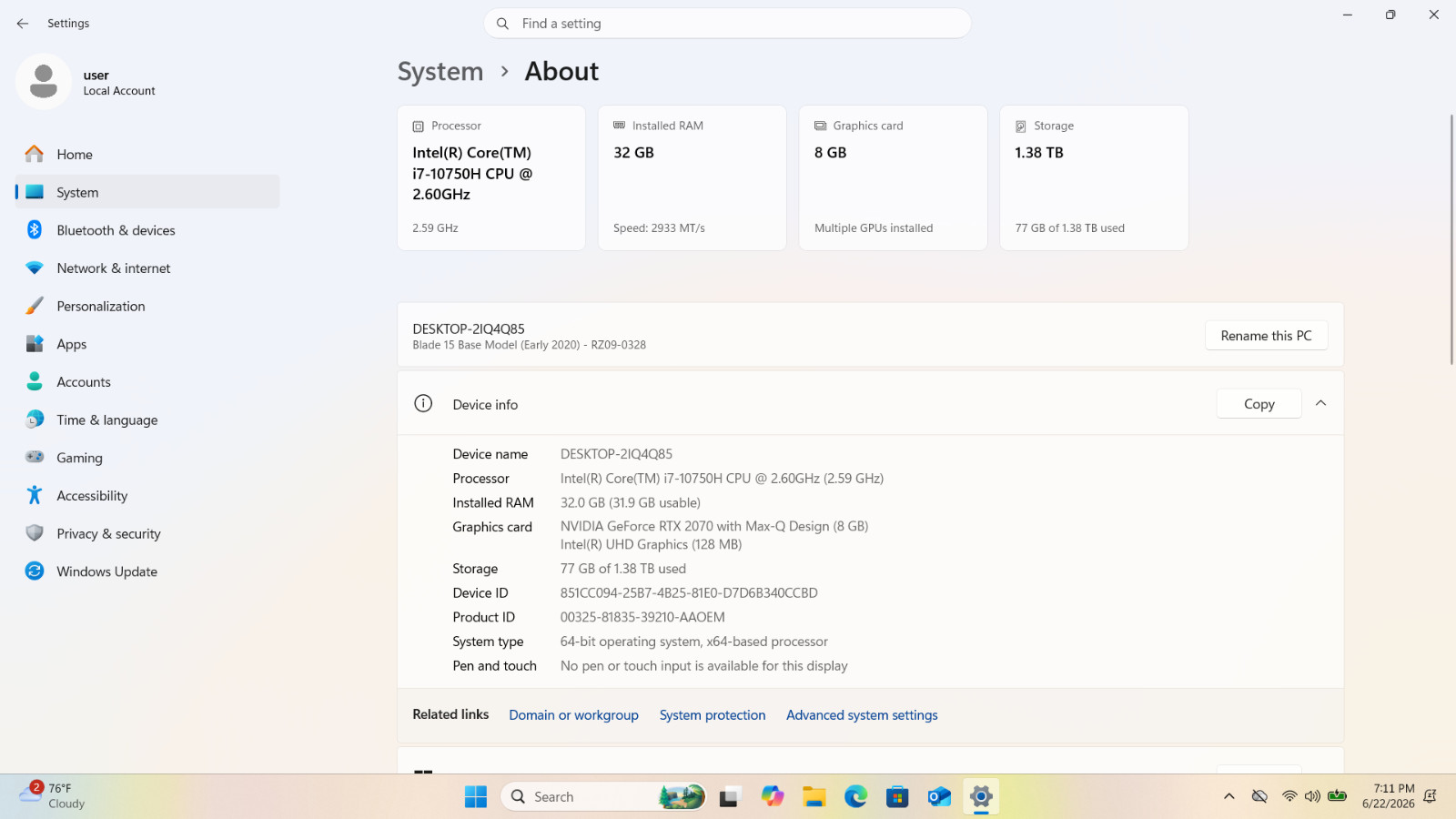
Task: Click Rename this PC button
Action: pos(1266,336)
